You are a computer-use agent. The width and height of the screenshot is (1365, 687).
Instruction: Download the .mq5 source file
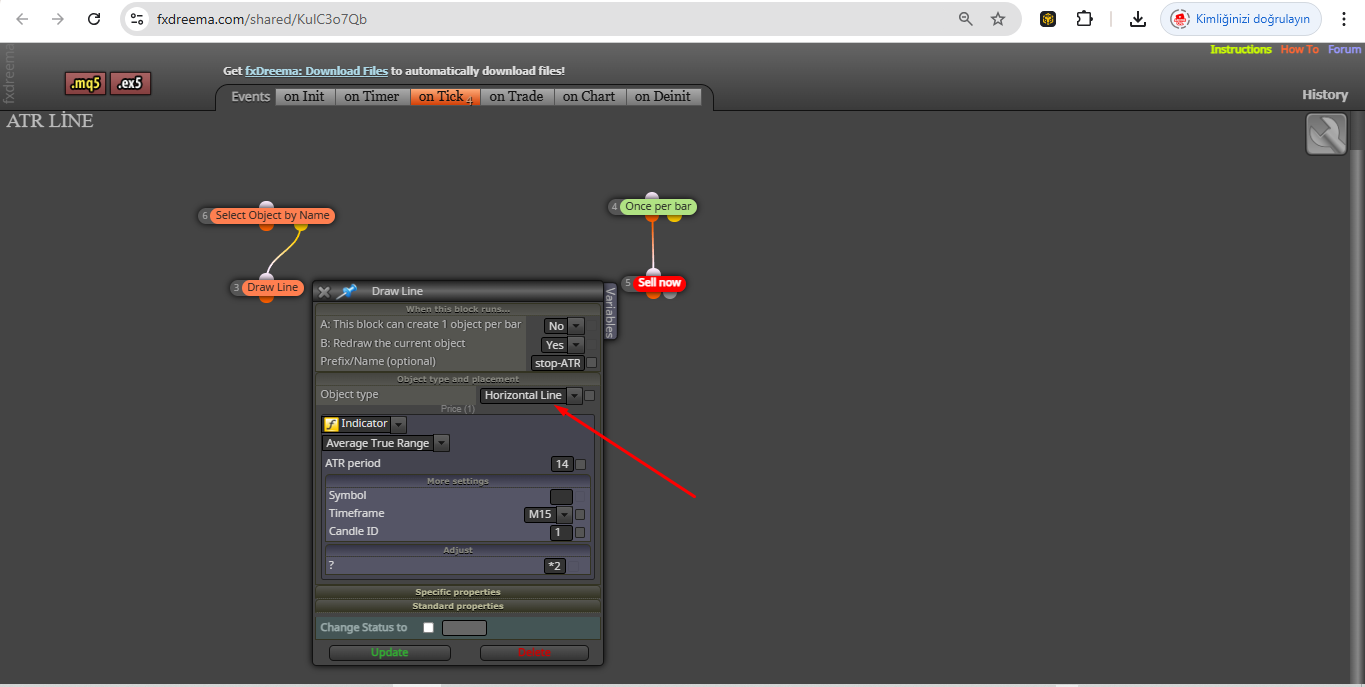[x=85, y=84]
